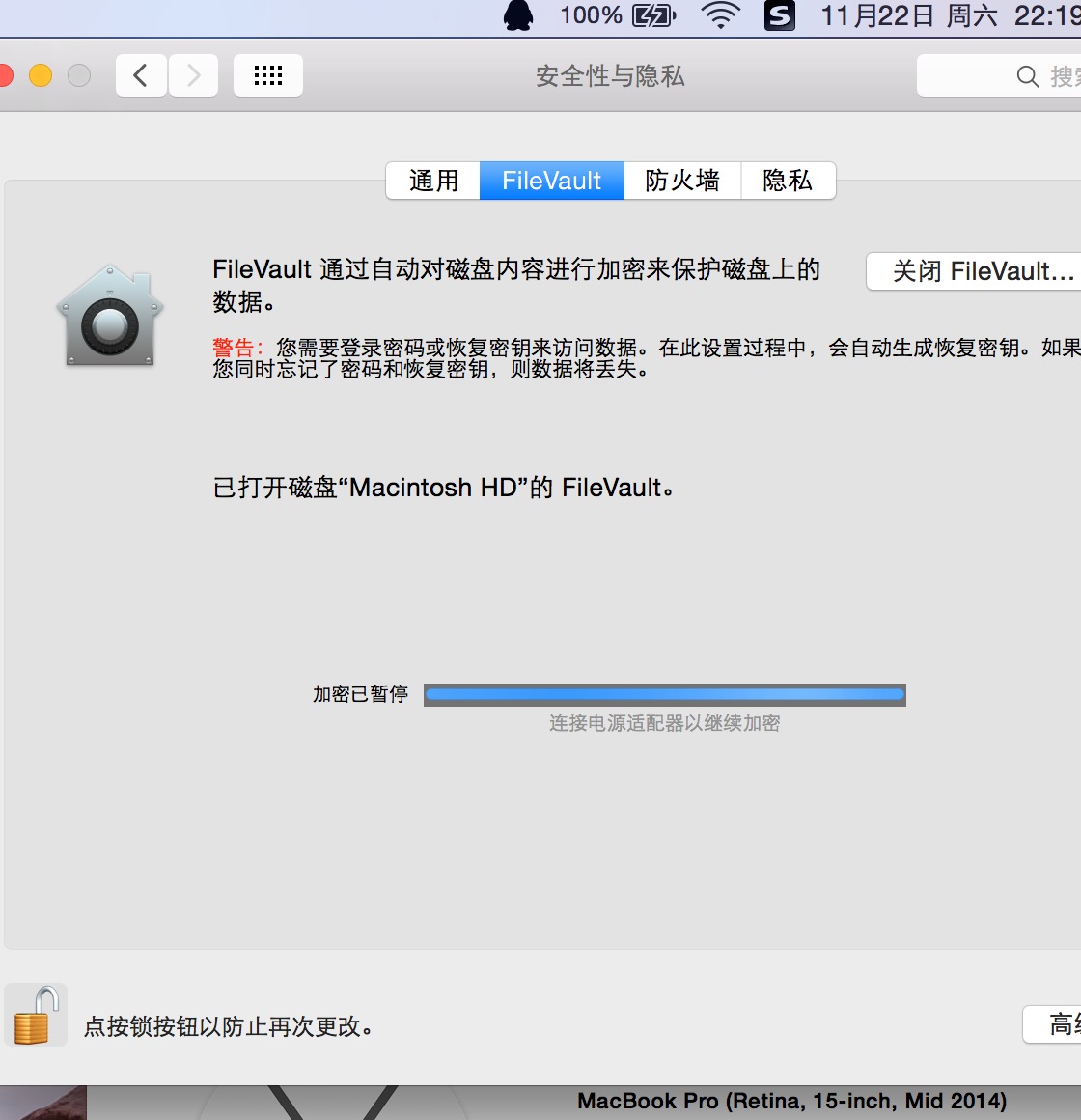Show all preferences grid button
This screenshot has width=1081, height=1120.
click(268, 75)
